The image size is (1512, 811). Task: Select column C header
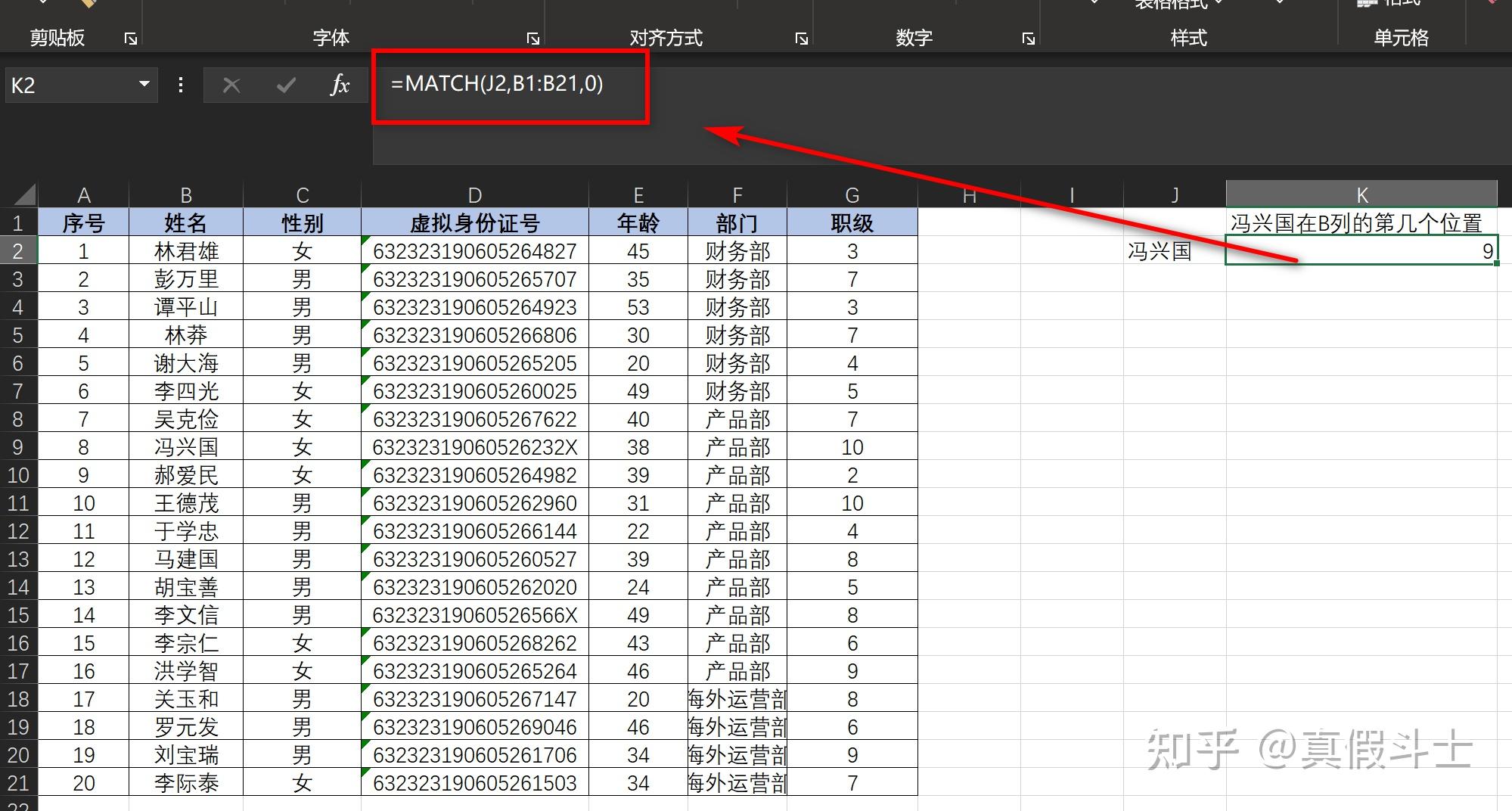pos(303,195)
